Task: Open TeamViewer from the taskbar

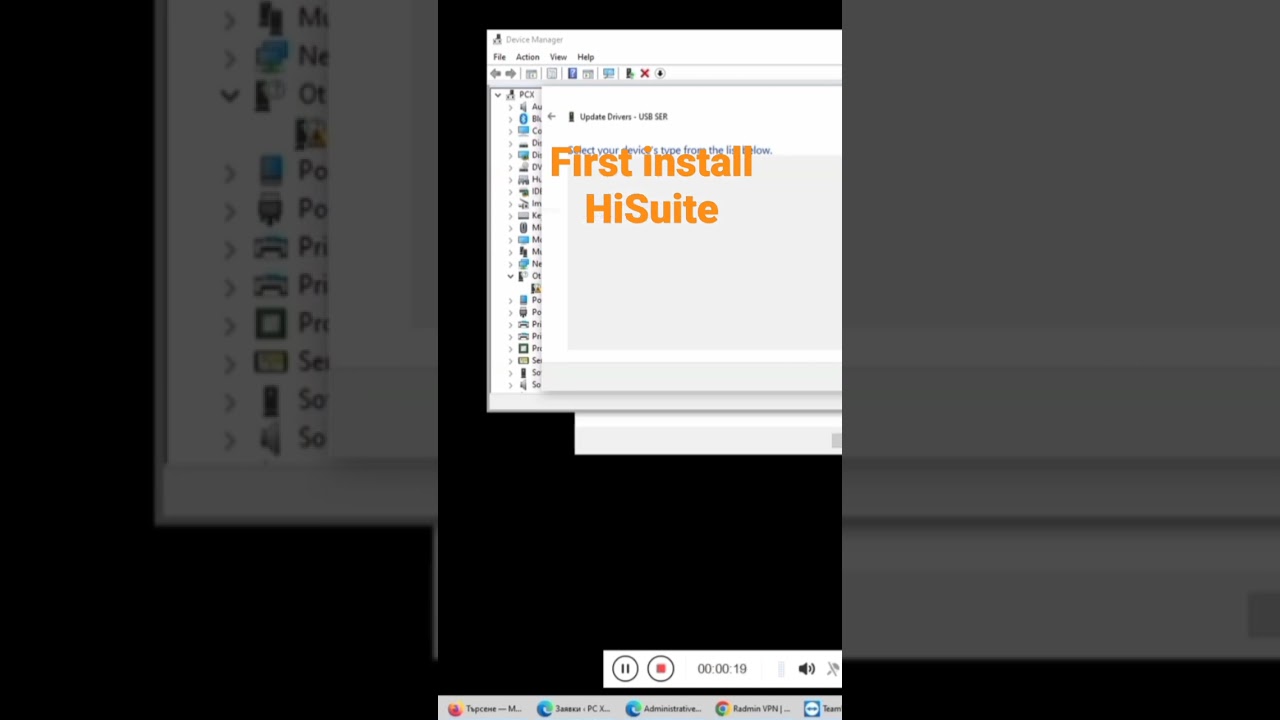Action: pos(822,709)
